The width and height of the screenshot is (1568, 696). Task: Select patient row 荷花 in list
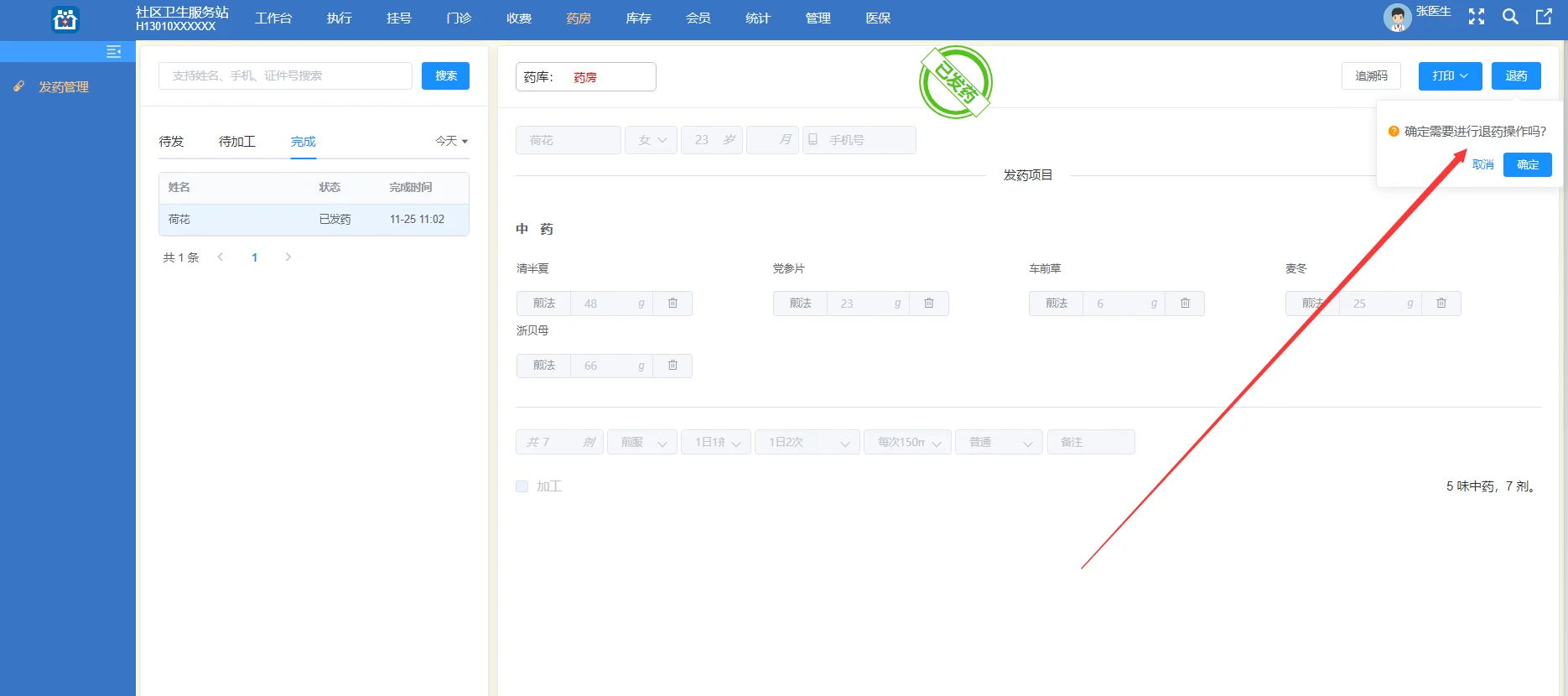pyautogui.click(x=314, y=220)
